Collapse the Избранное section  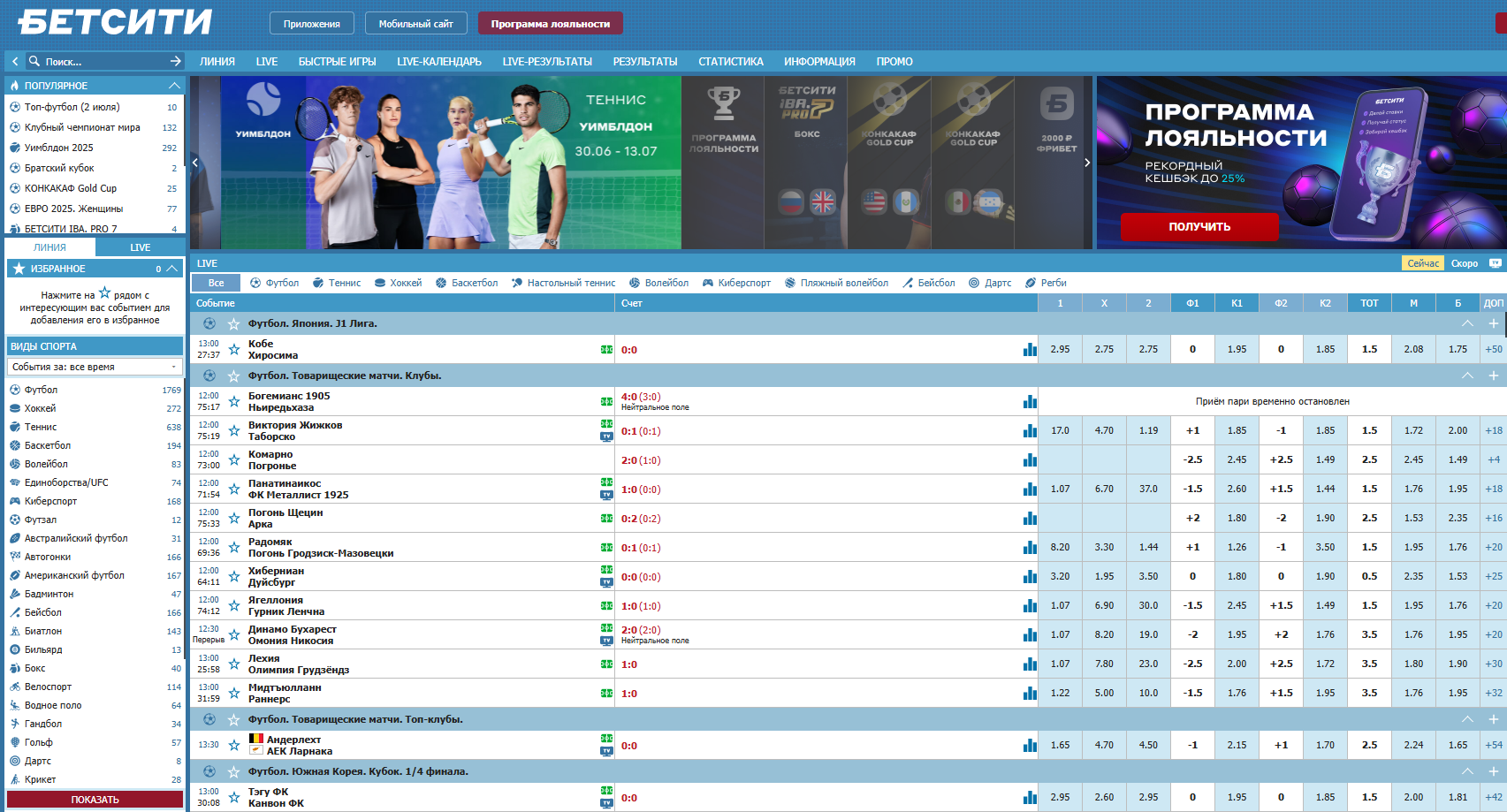pyautogui.click(x=172, y=269)
